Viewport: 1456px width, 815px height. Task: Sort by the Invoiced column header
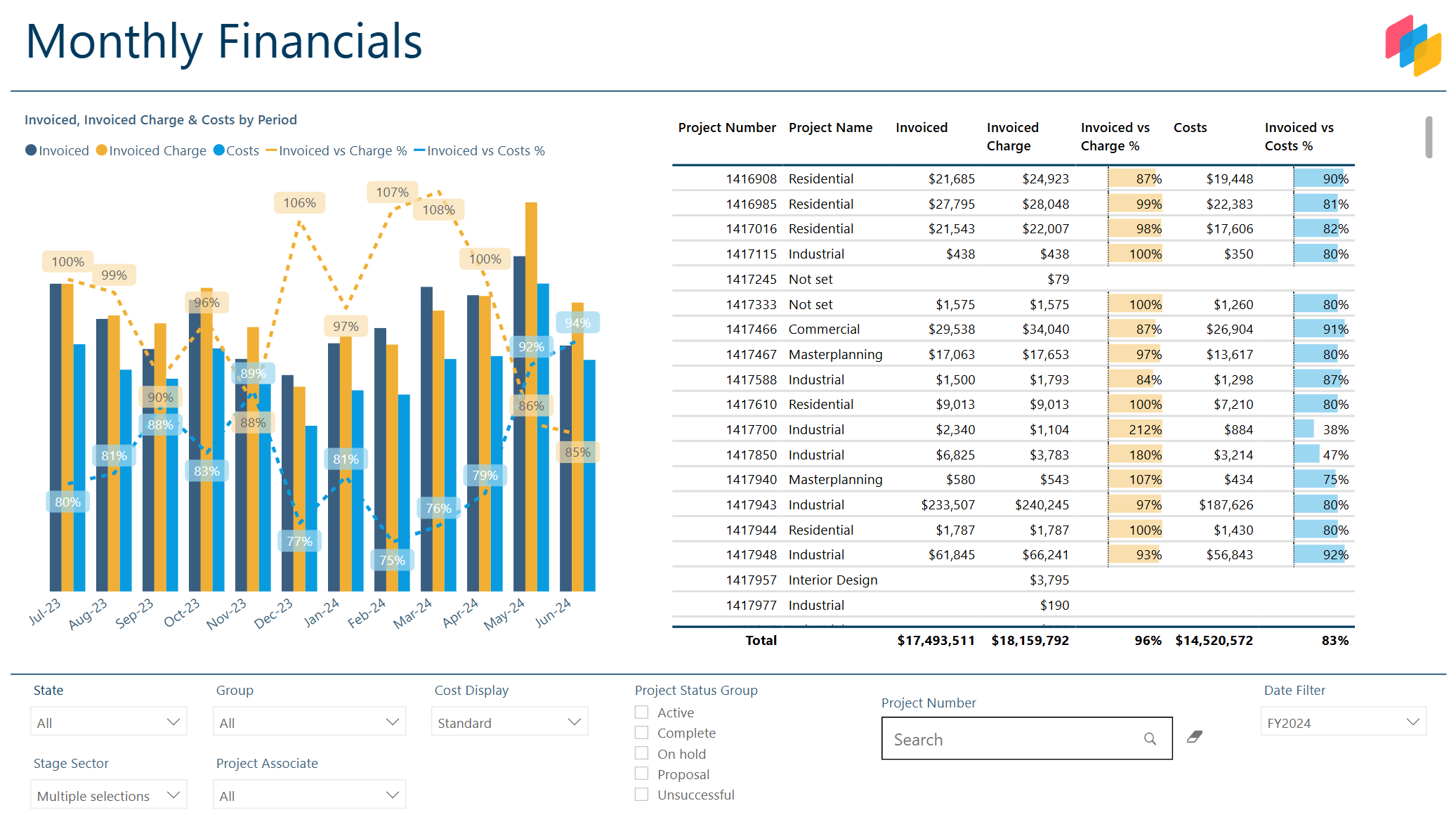pyautogui.click(x=922, y=128)
